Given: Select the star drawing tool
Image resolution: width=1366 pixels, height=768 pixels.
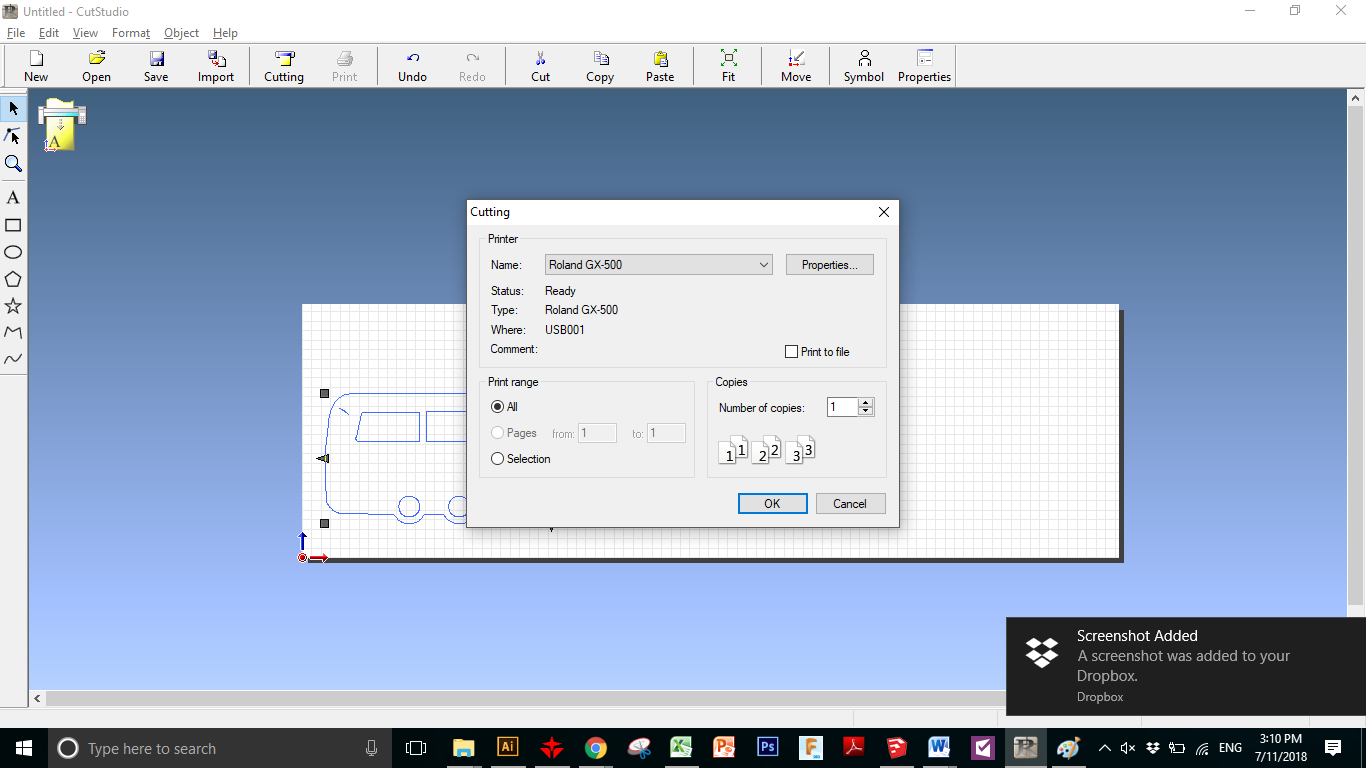Looking at the screenshot, I should (x=13, y=306).
